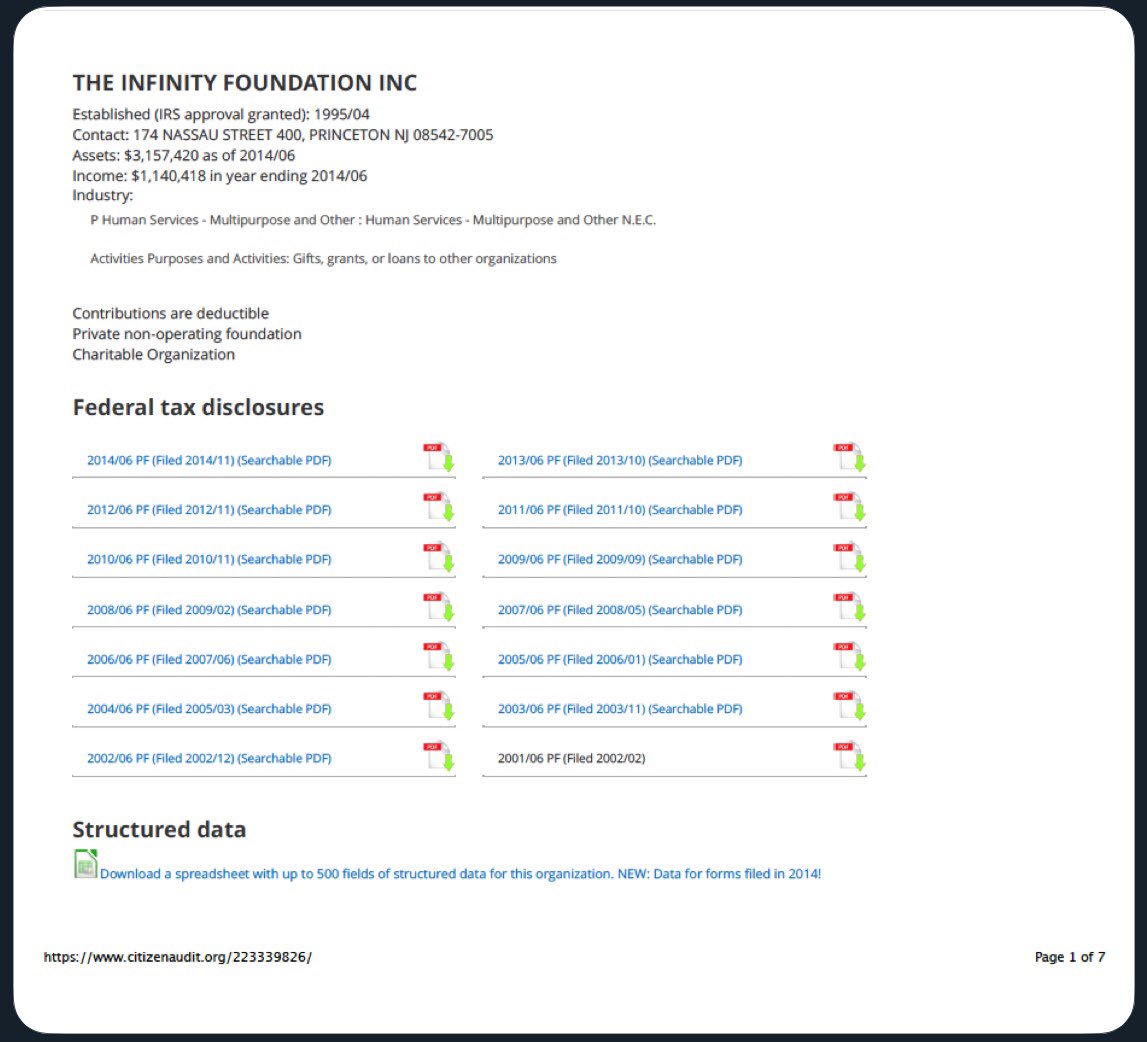1147x1042 pixels.
Task: Open the 2005/06 PF (Filed 2006/01) link
Action: tap(620, 659)
